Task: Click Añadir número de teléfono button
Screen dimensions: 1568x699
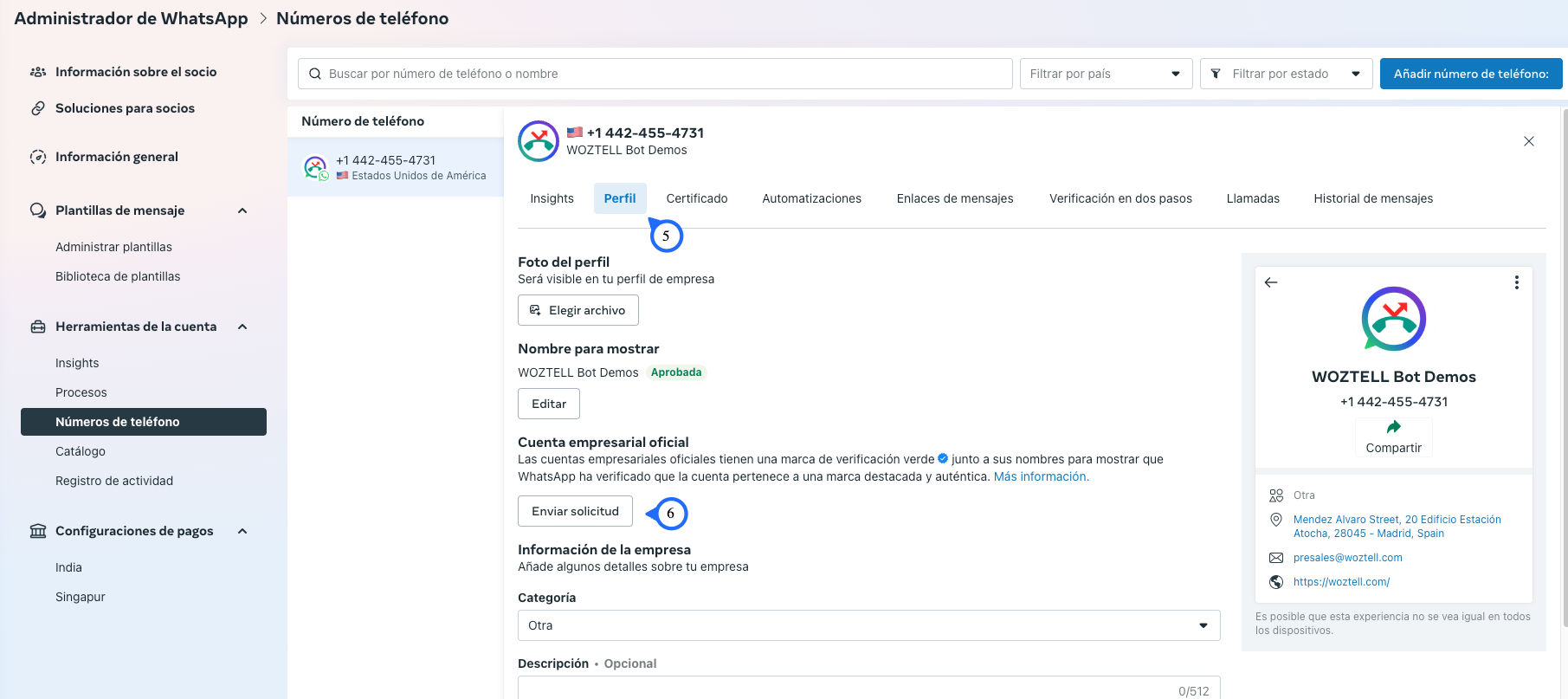Action: coord(1471,74)
